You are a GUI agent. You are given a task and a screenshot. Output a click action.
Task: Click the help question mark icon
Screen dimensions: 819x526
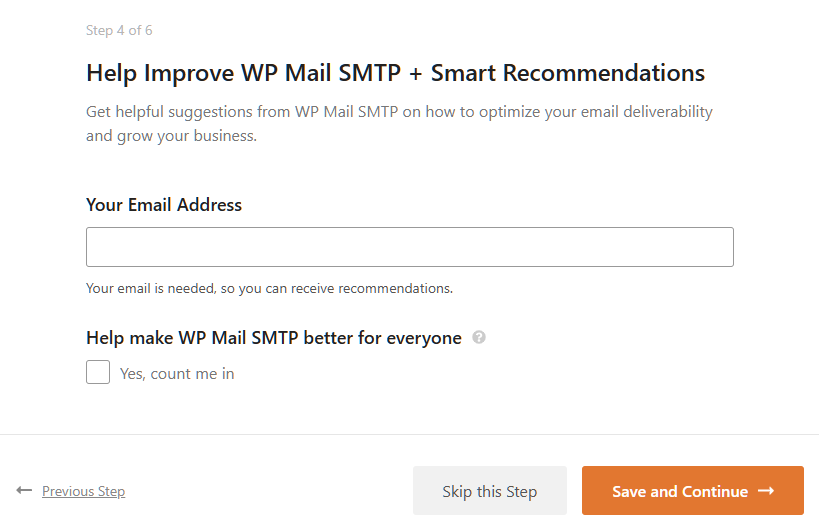[x=479, y=338]
